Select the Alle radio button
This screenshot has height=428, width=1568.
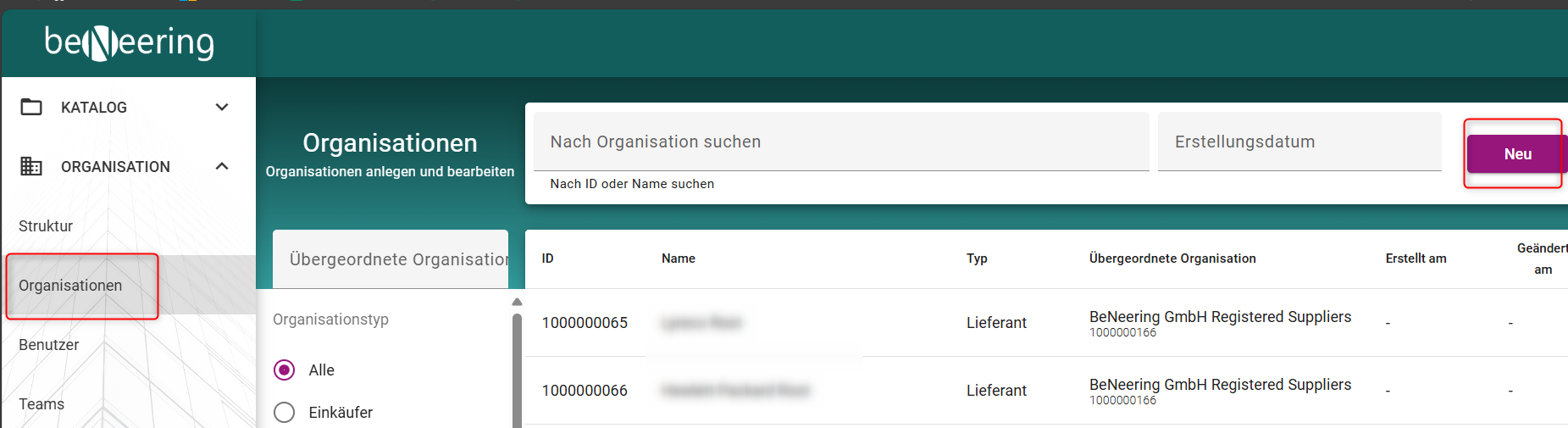pyautogui.click(x=285, y=370)
